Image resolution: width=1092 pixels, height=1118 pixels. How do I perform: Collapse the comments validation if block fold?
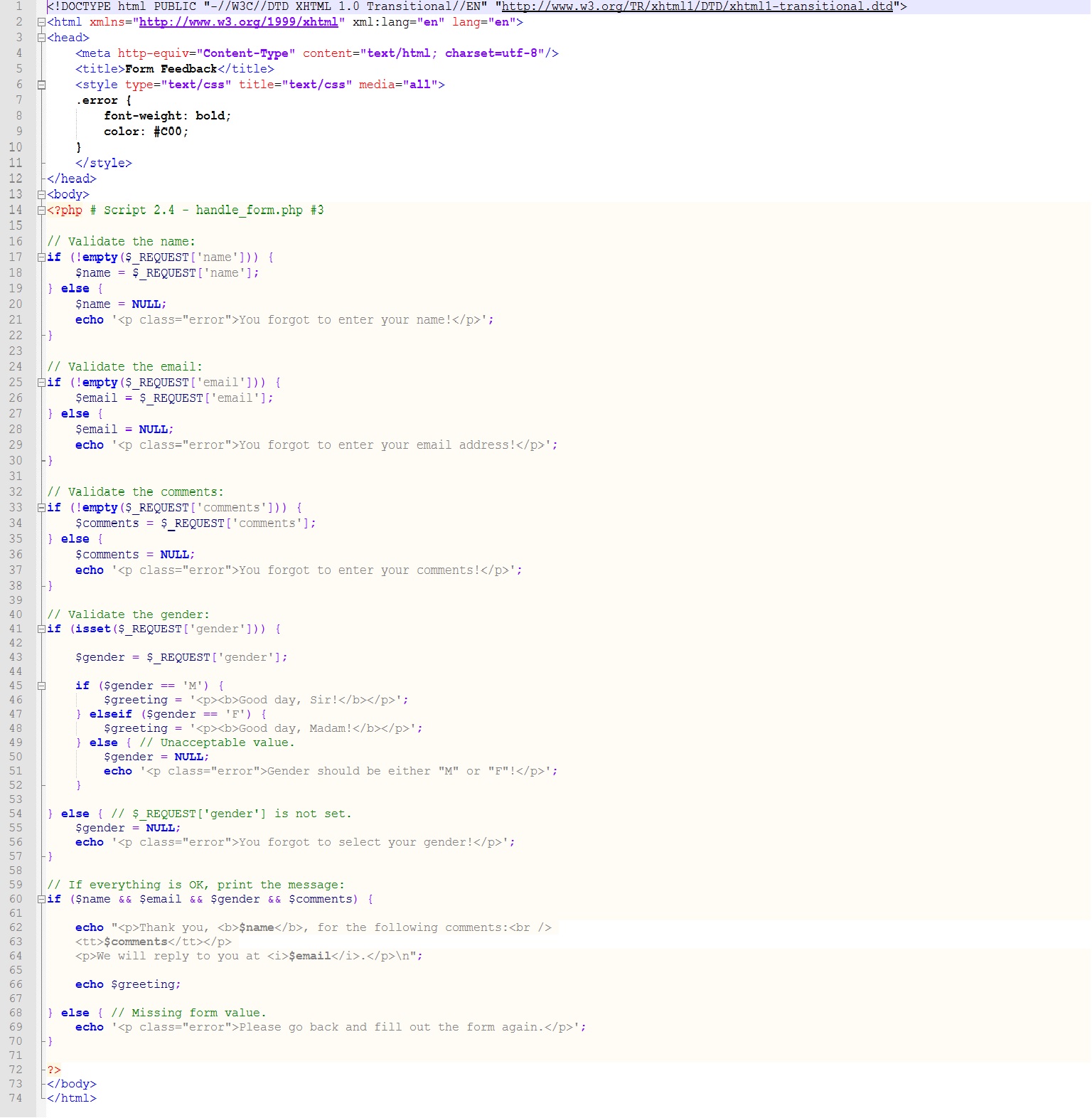(41, 507)
